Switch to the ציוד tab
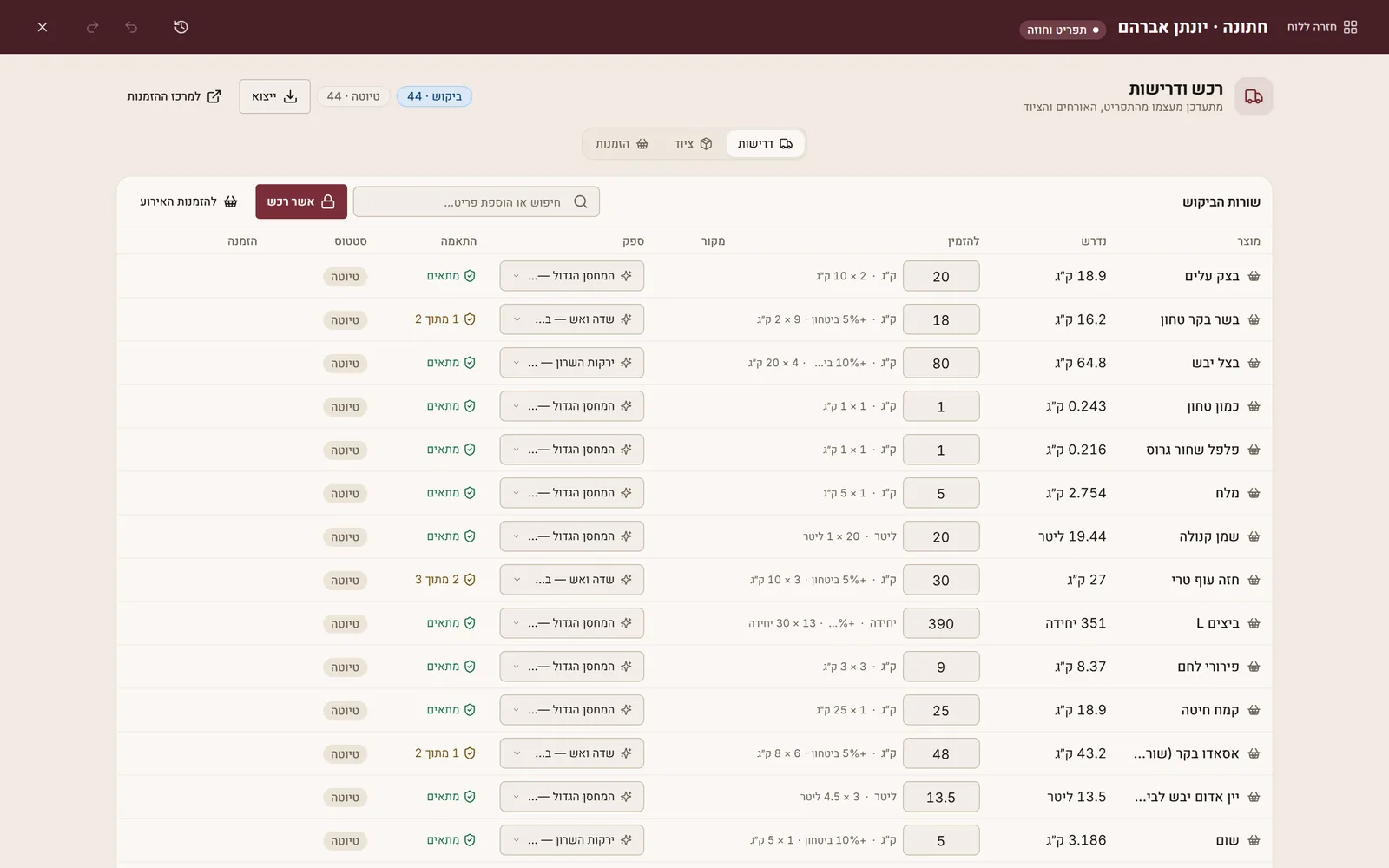Screen dimensions: 1389x868 point(693,144)
